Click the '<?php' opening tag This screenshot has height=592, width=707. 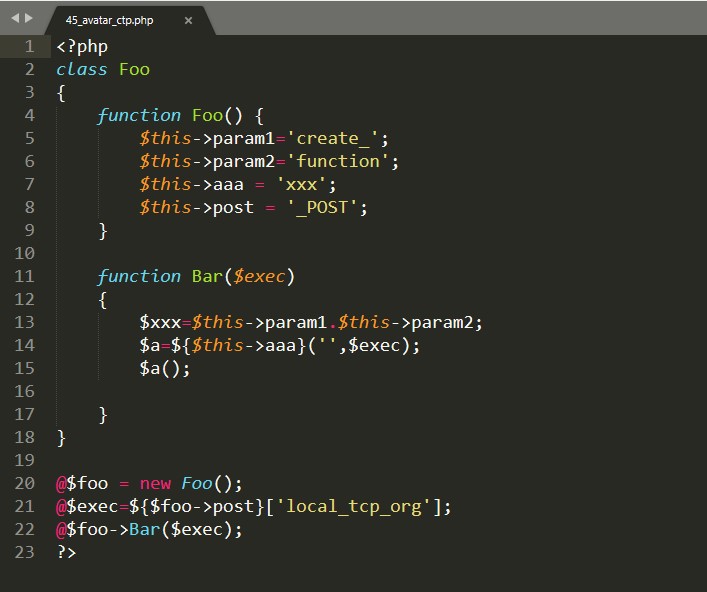coord(82,47)
